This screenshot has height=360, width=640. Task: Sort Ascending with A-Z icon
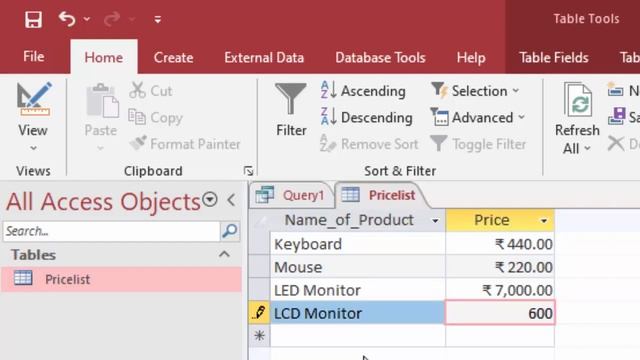coord(329,90)
